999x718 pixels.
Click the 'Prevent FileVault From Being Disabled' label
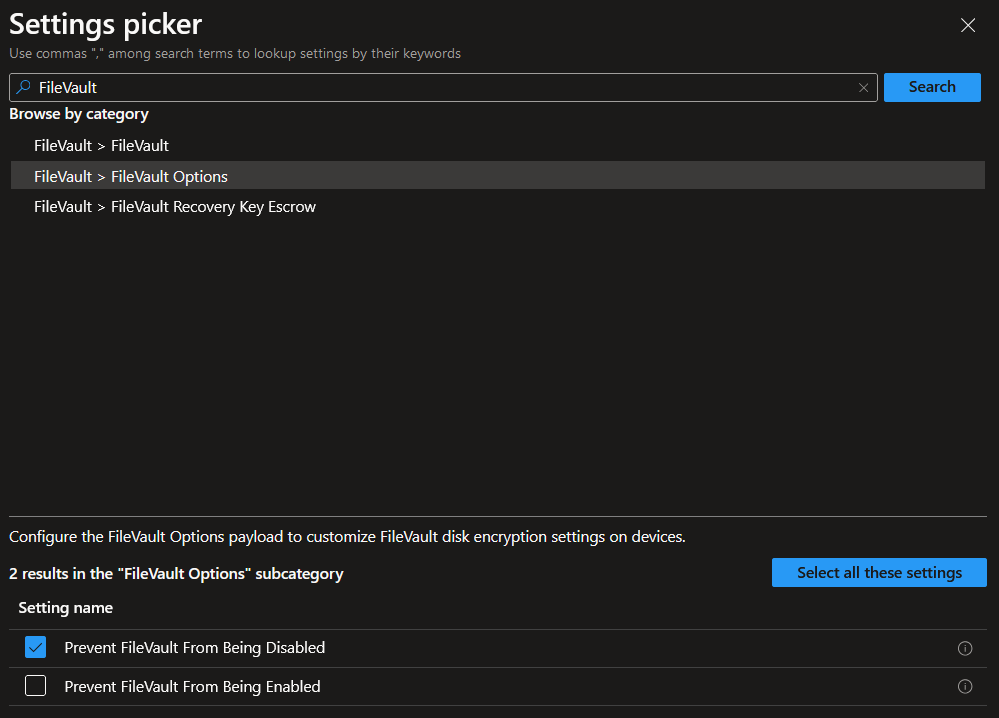tap(195, 648)
